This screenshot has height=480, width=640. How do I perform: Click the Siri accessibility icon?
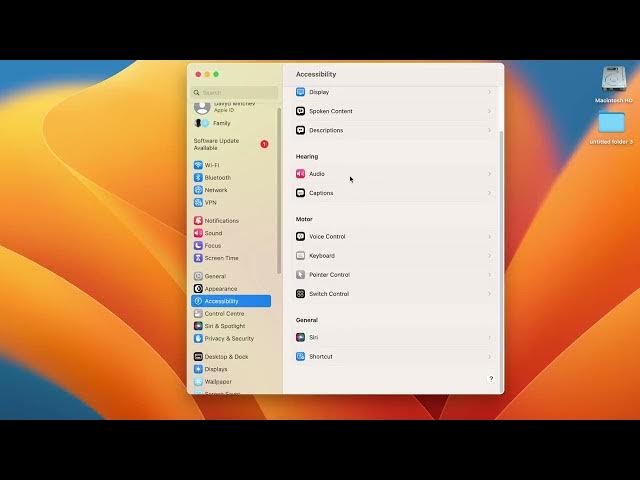[x=300, y=338]
